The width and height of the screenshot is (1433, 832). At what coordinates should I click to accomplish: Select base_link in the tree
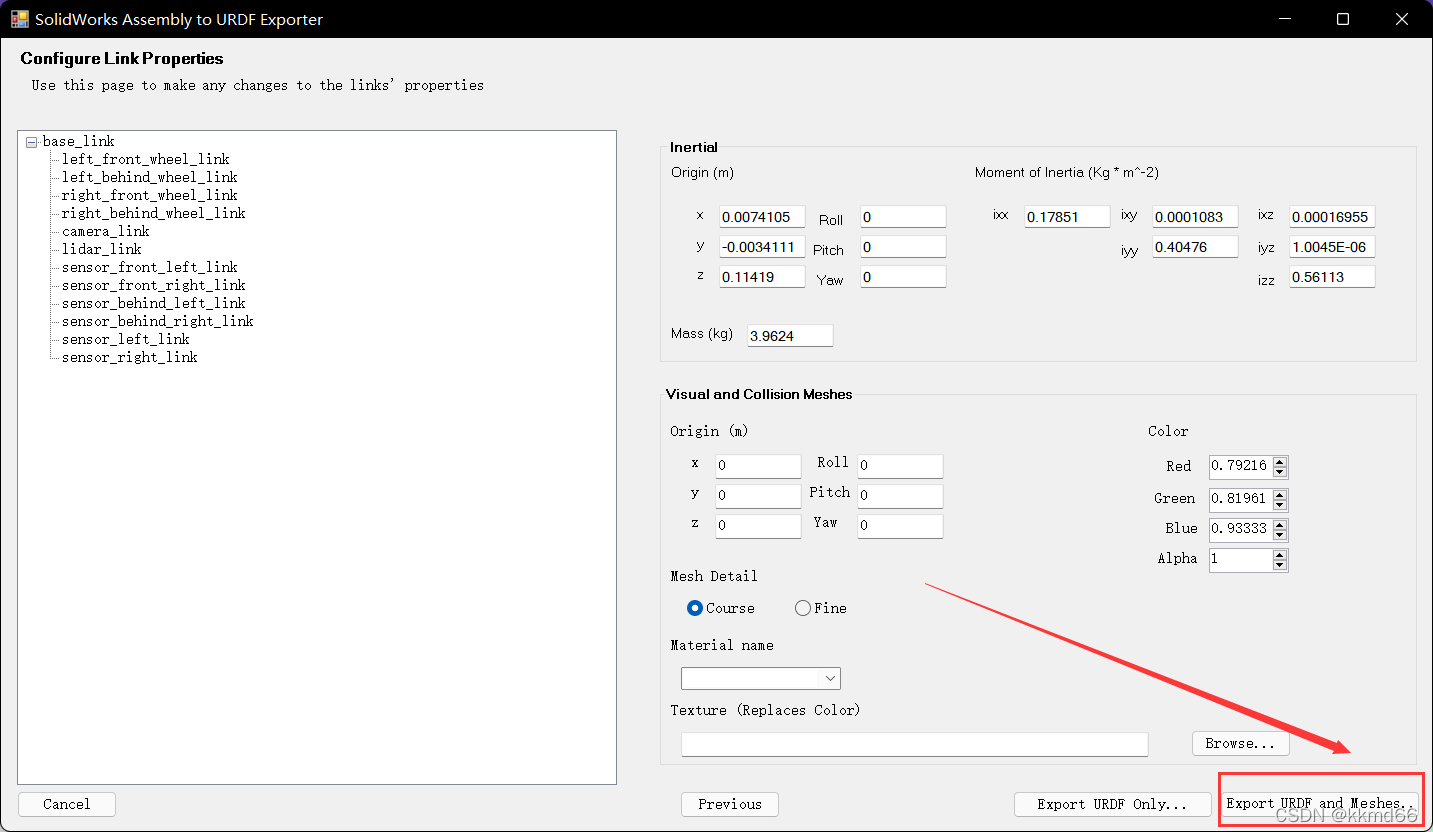(78, 141)
